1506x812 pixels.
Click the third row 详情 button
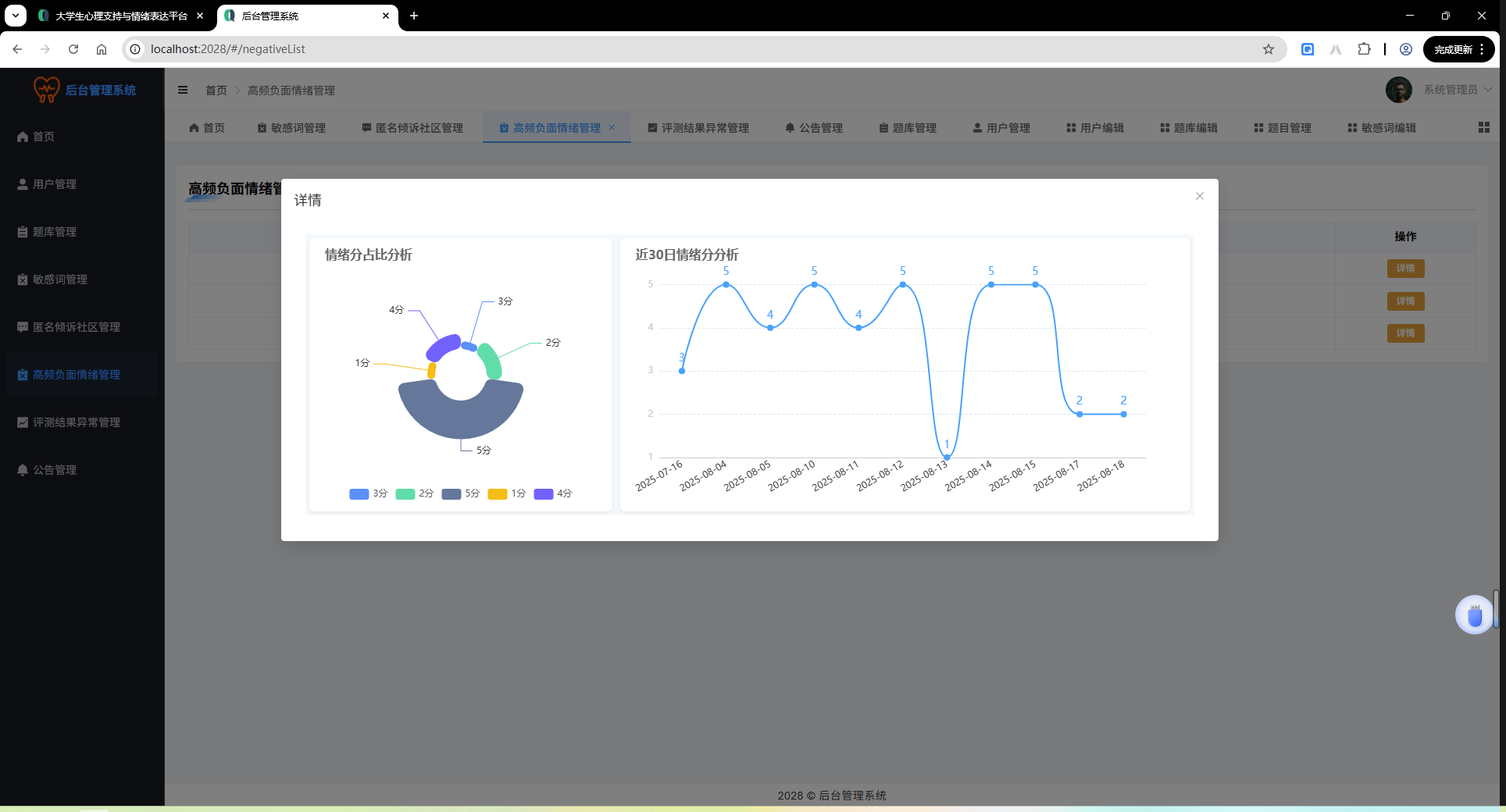click(x=1405, y=333)
